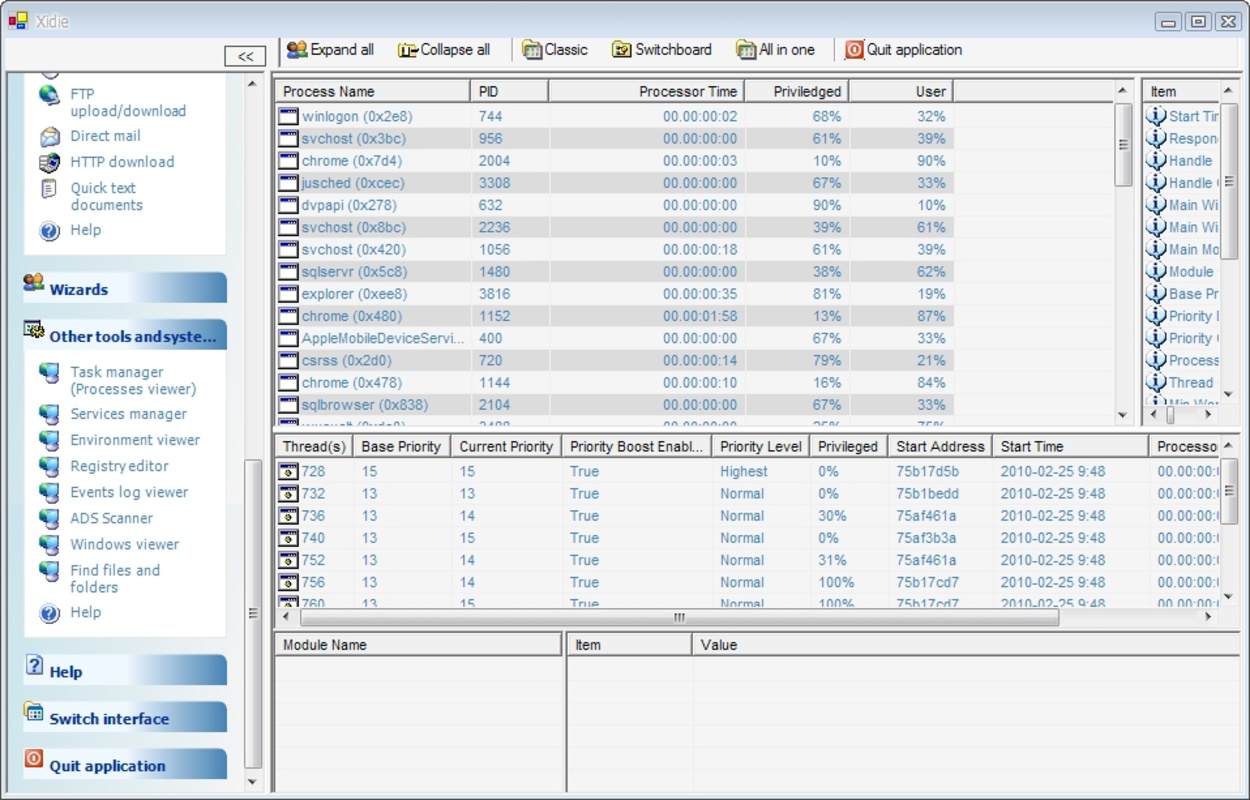
Task: Select the sqlservr (0x5c8) process row
Action: coord(615,271)
